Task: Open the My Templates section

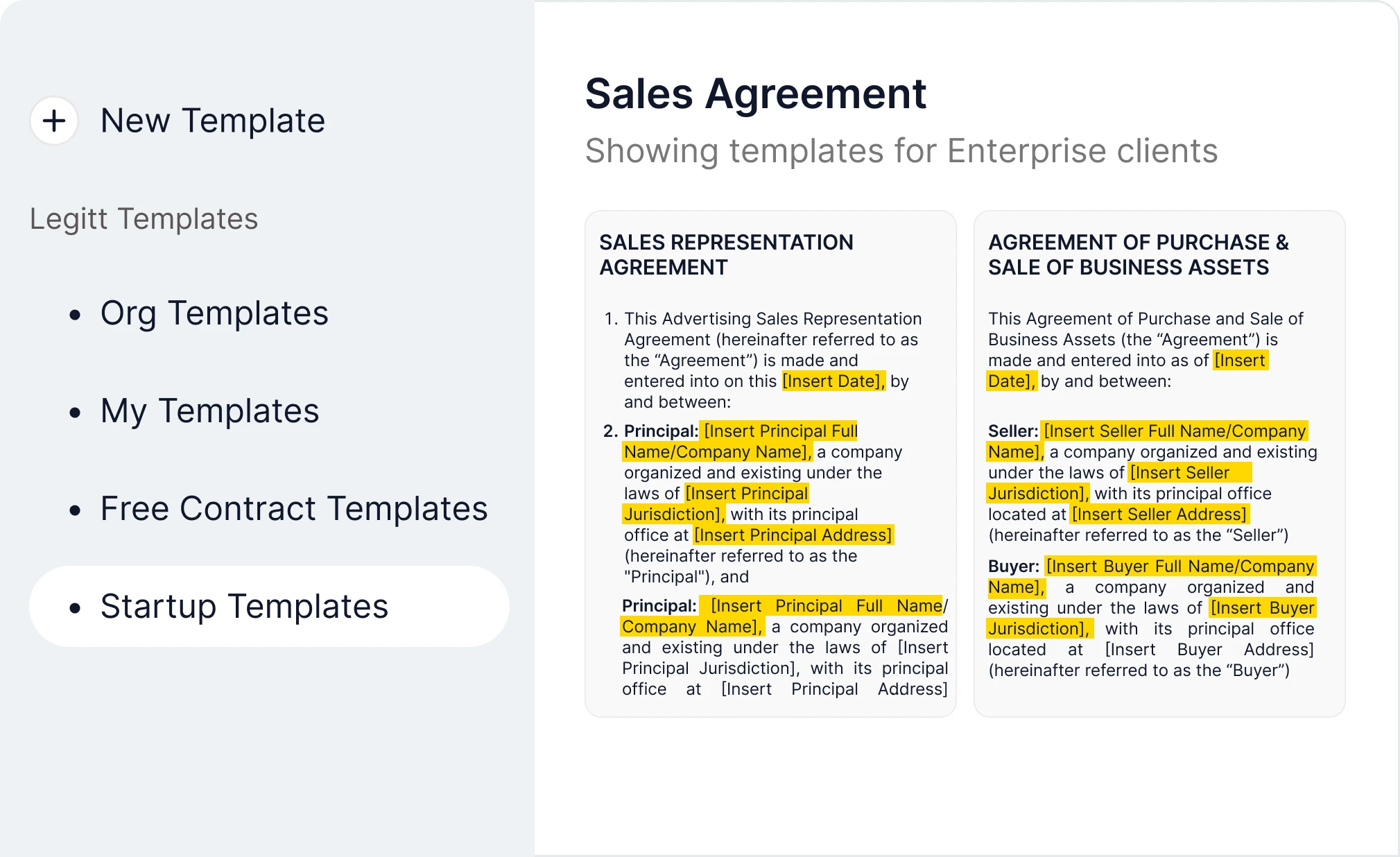Action: click(209, 411)
